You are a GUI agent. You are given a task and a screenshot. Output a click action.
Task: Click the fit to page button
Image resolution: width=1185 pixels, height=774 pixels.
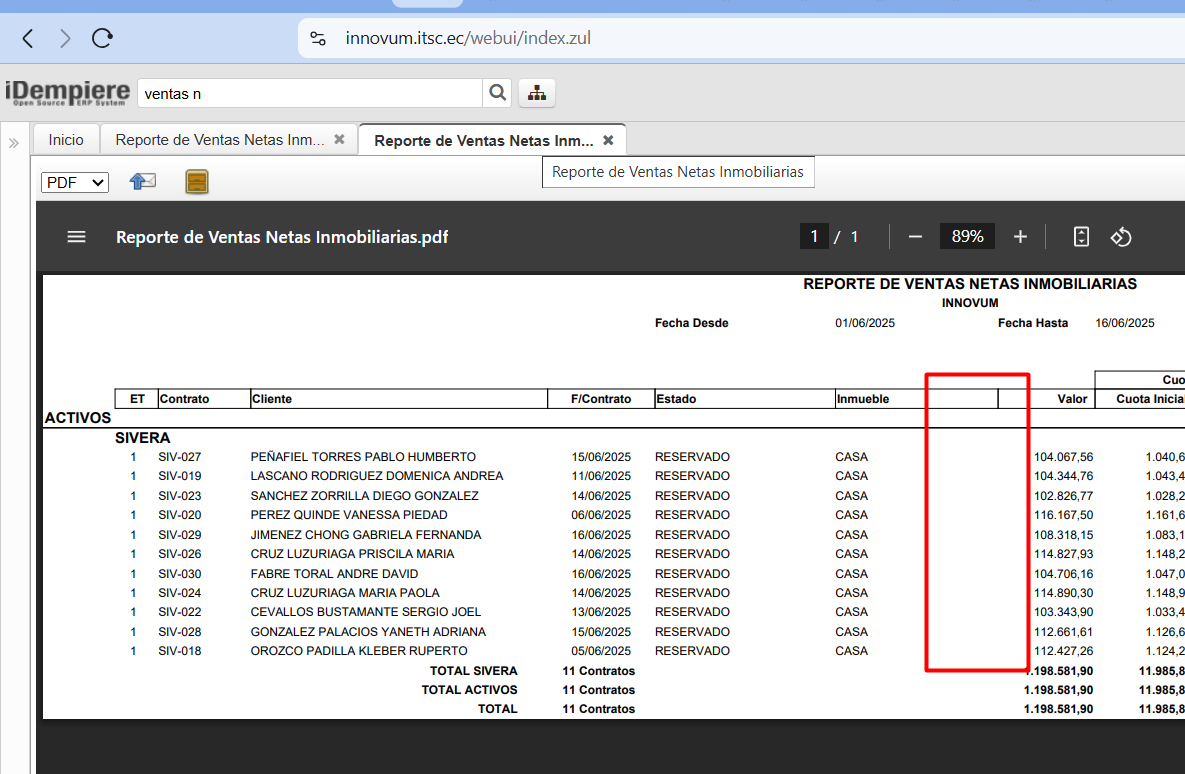(1081, 237)
